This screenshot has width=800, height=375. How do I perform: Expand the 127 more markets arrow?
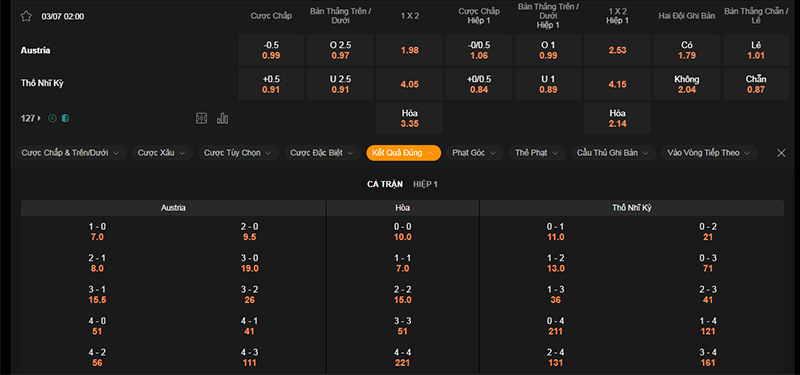point(39,118)
